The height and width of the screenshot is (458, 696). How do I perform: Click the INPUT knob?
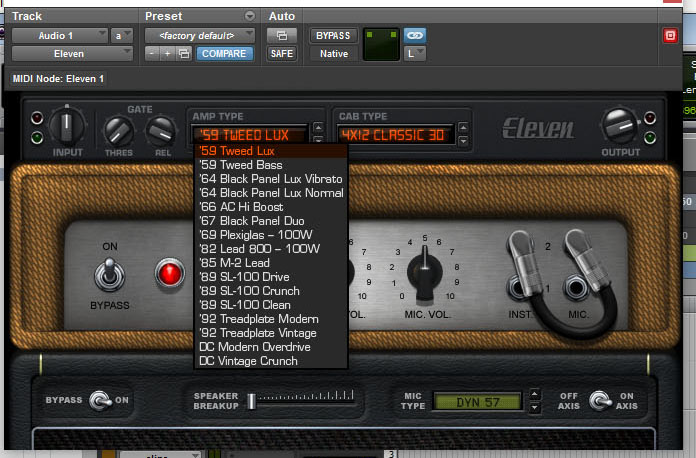tap(67, 126)
